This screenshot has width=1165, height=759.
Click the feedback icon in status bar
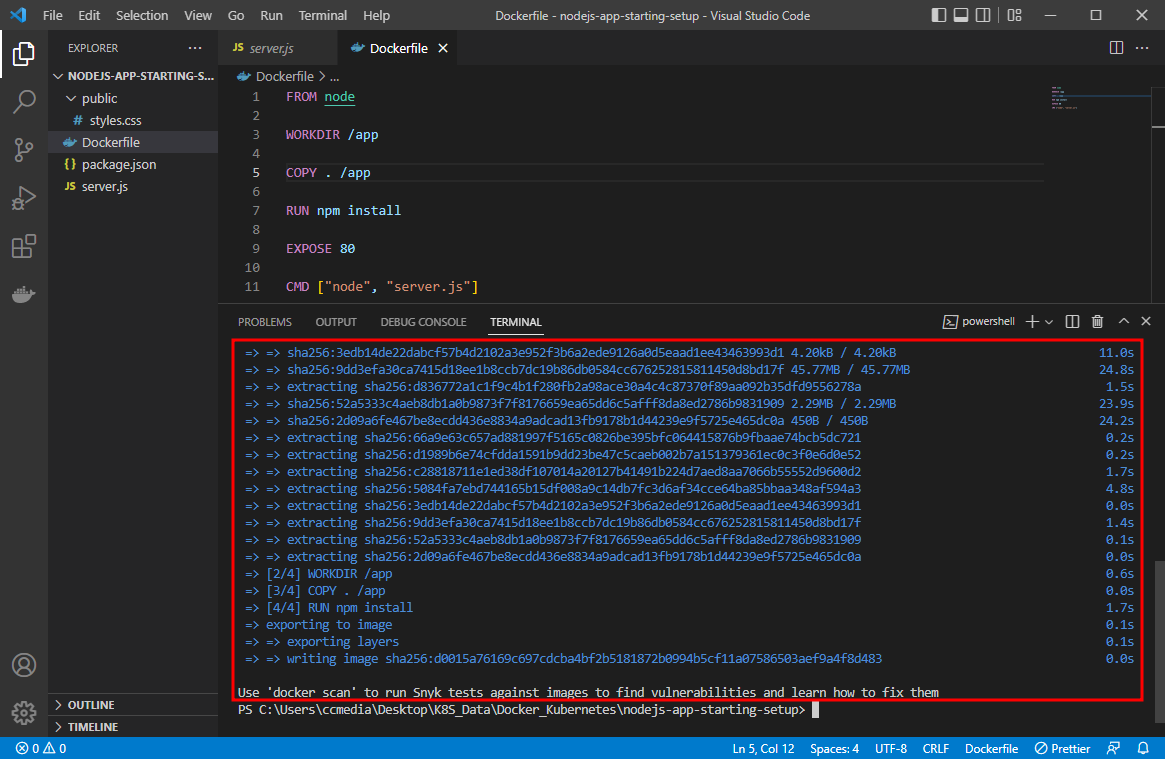(1113, 748)
